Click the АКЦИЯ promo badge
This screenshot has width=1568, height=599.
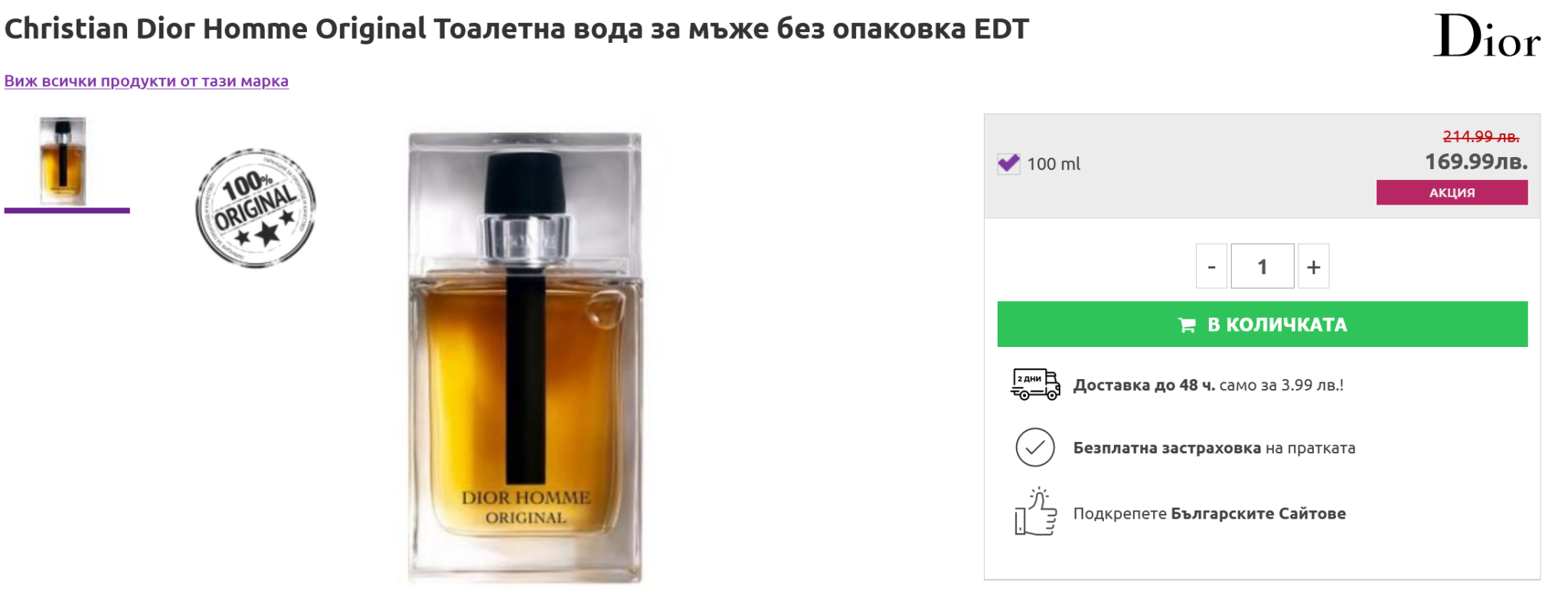(1452, 192)
